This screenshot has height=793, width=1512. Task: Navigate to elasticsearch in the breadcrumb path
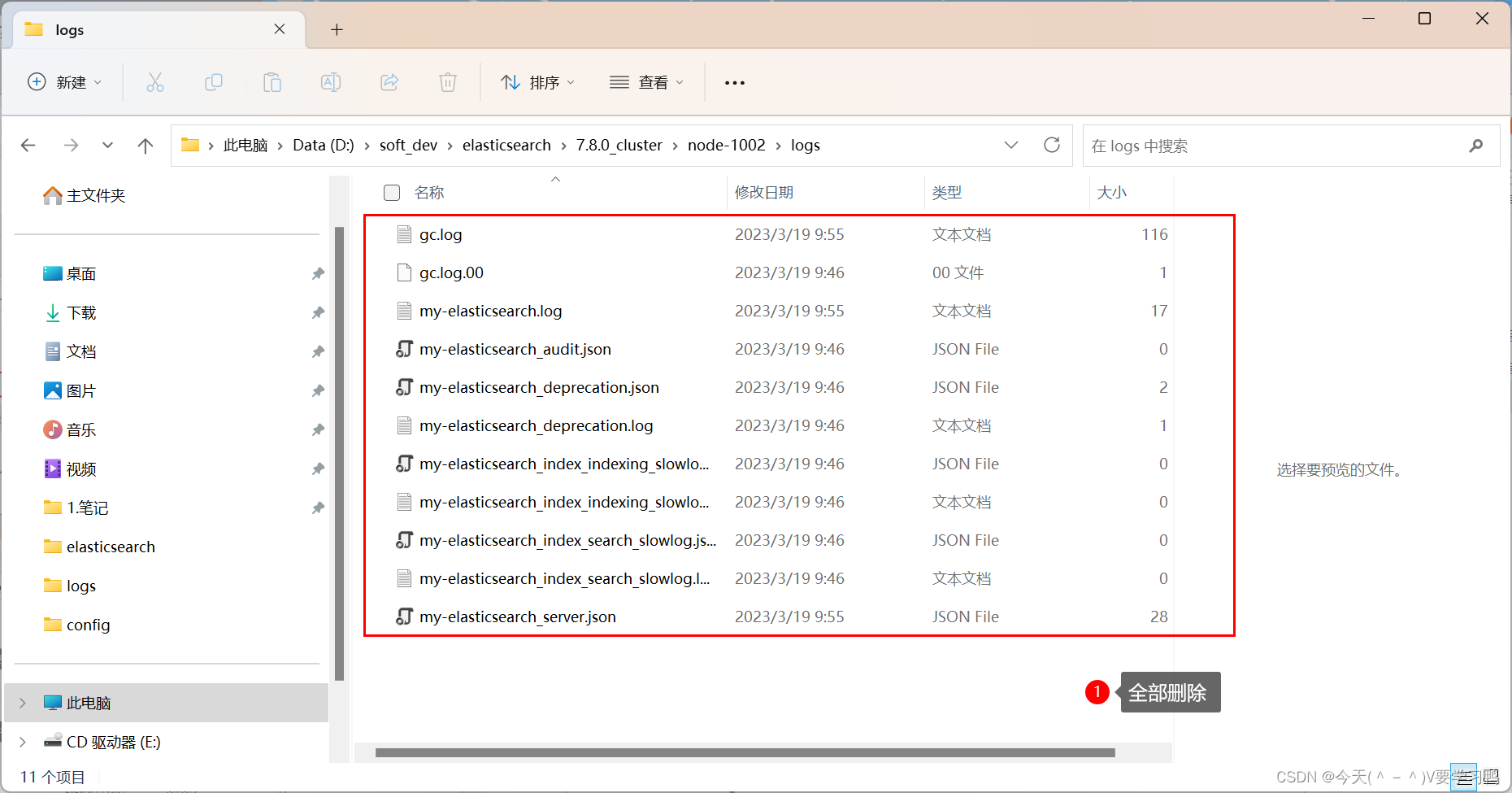tap(506, 145)
